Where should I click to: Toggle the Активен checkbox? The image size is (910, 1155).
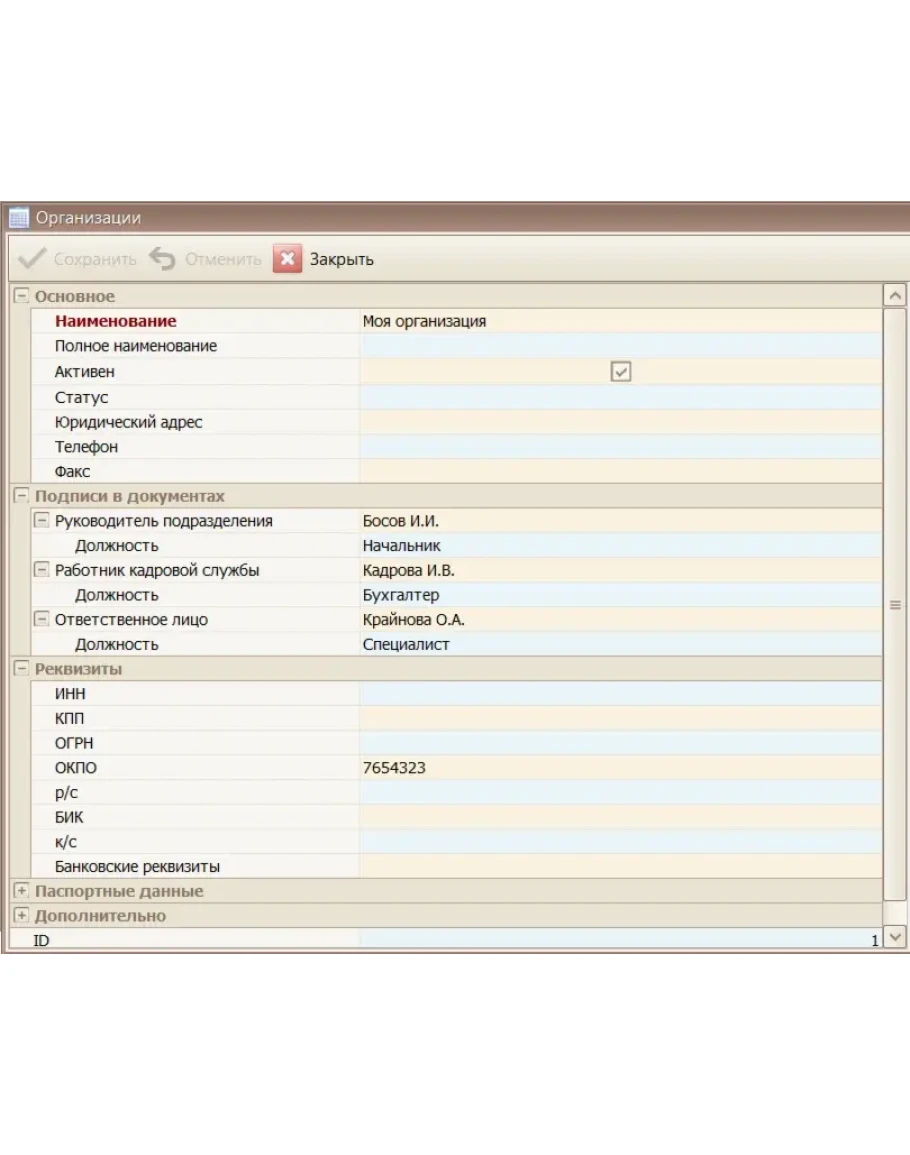[x=621, y=372]
